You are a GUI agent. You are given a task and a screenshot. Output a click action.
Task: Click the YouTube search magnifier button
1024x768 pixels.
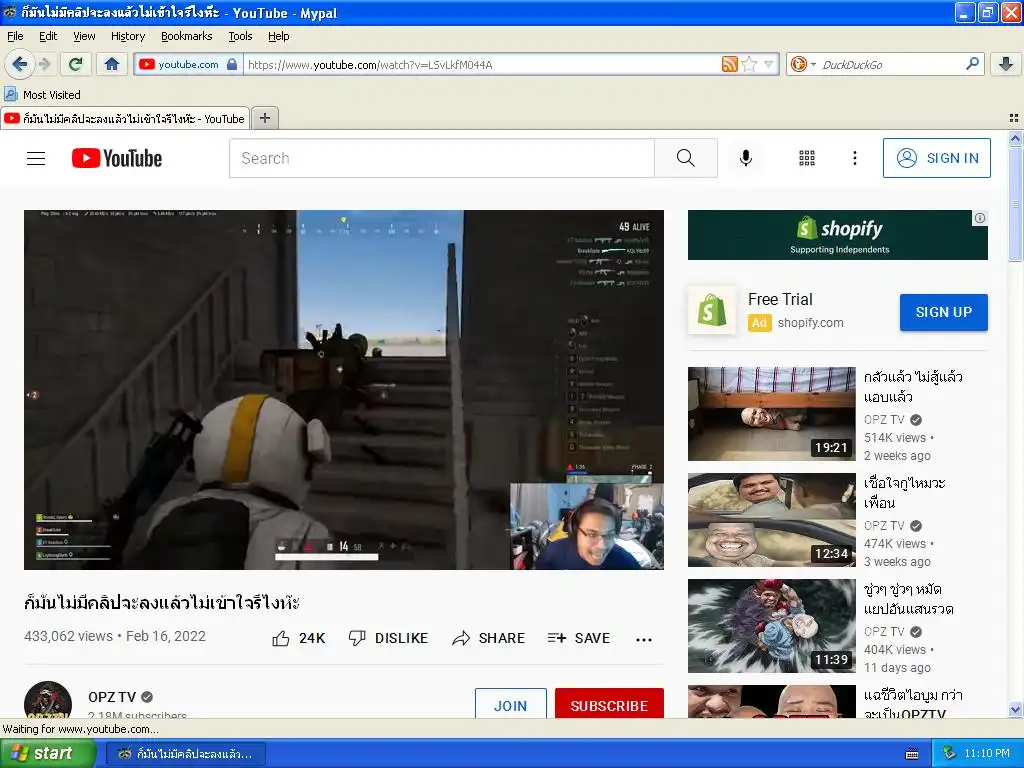(x=686, y=158)
